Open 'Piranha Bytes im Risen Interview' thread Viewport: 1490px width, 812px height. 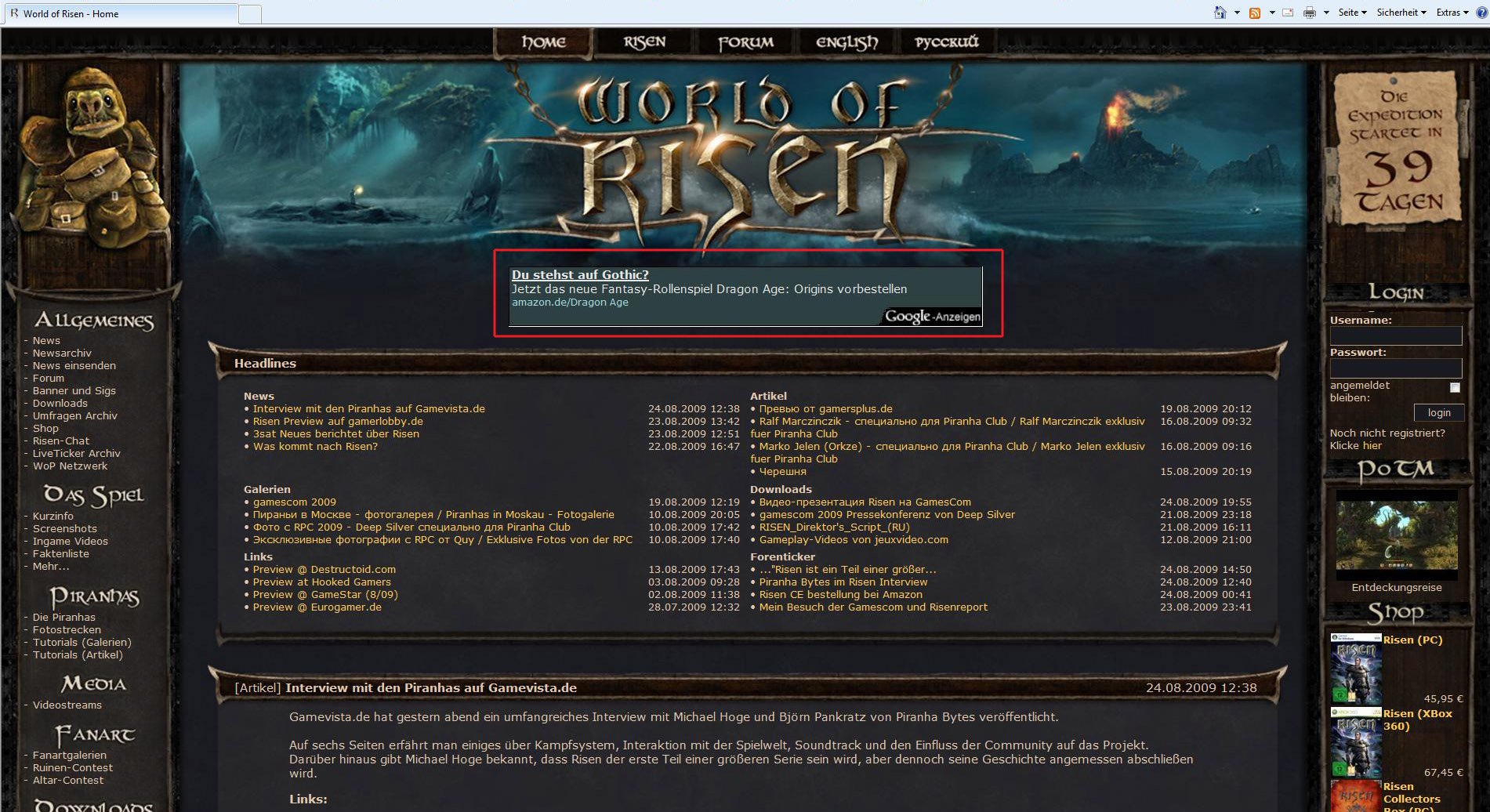(x=843, y=582)
